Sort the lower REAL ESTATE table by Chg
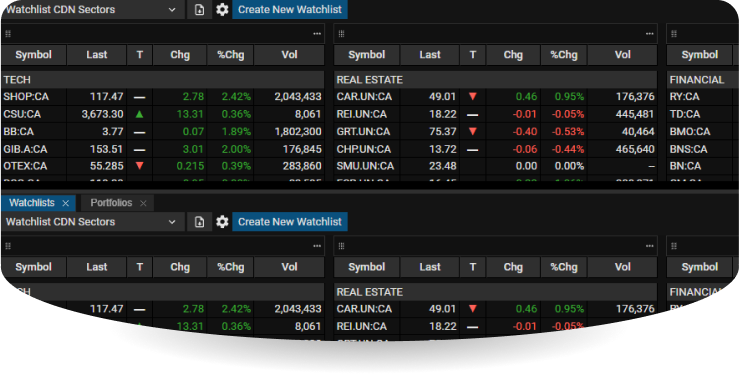 click(513, 267)
